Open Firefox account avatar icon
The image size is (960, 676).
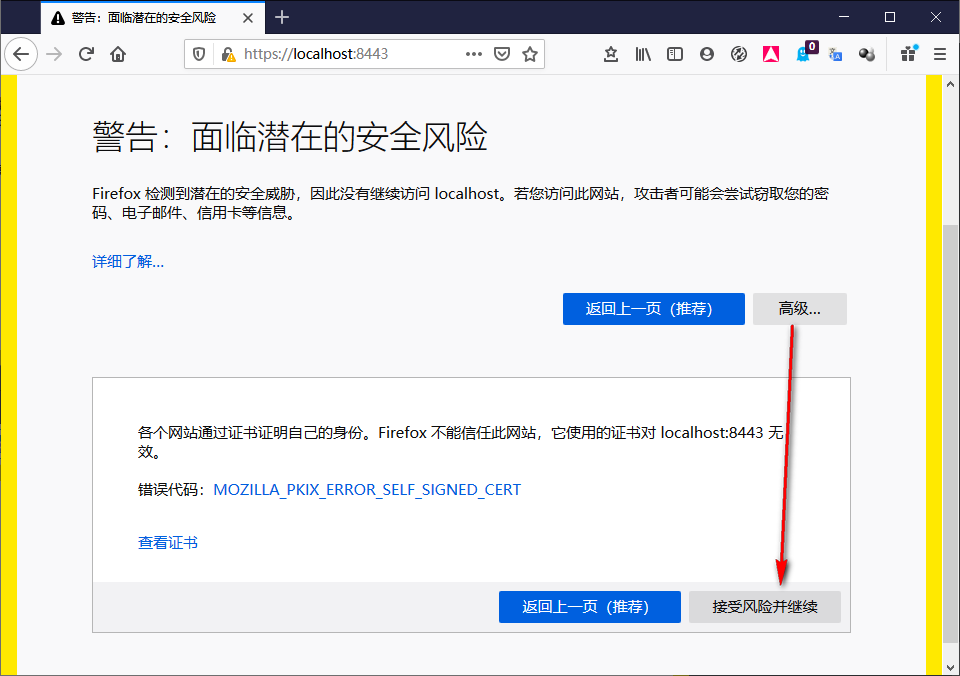pyautogui.click(x=707, y=54)
